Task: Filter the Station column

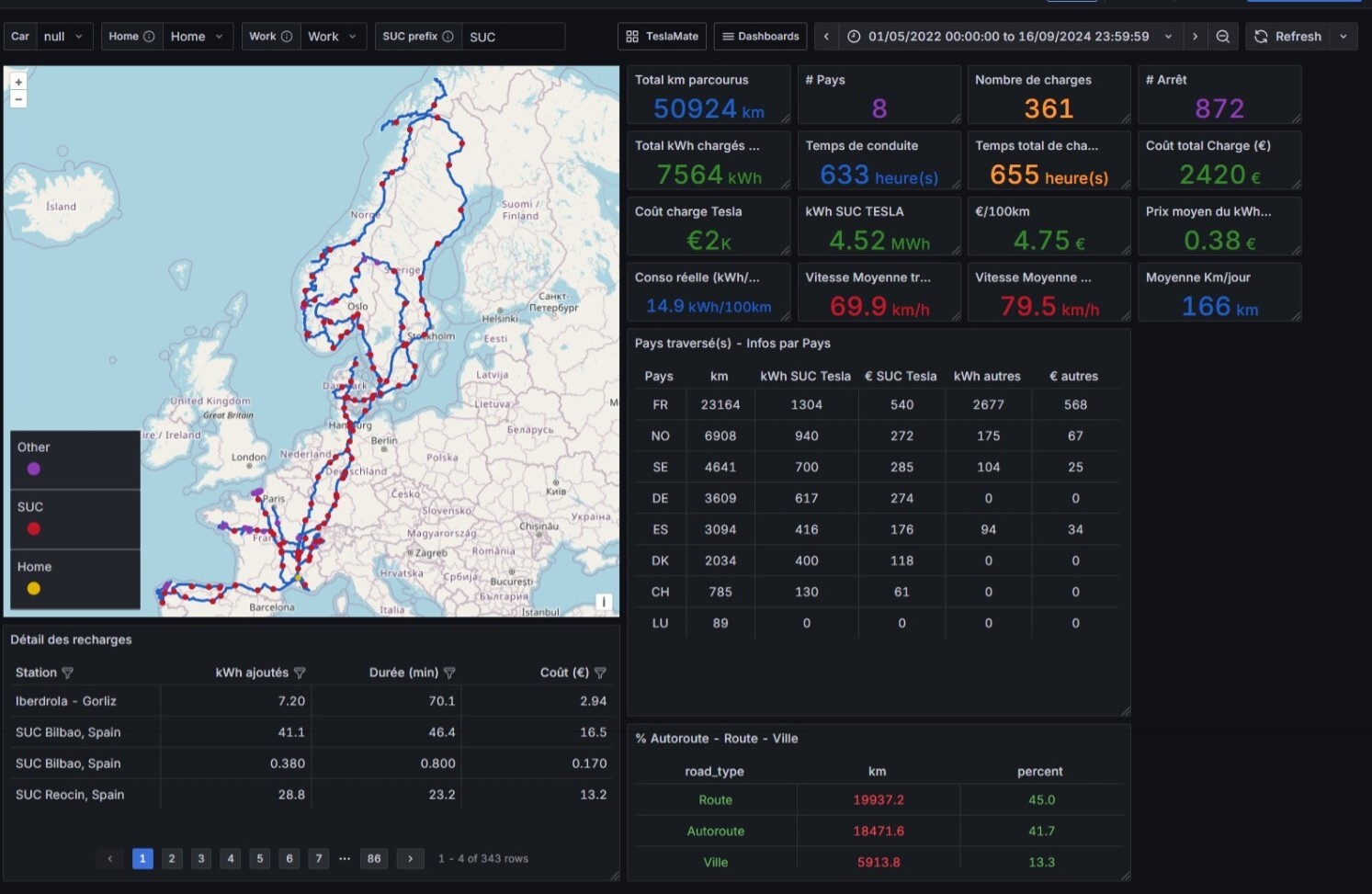Action: [67, 673]
